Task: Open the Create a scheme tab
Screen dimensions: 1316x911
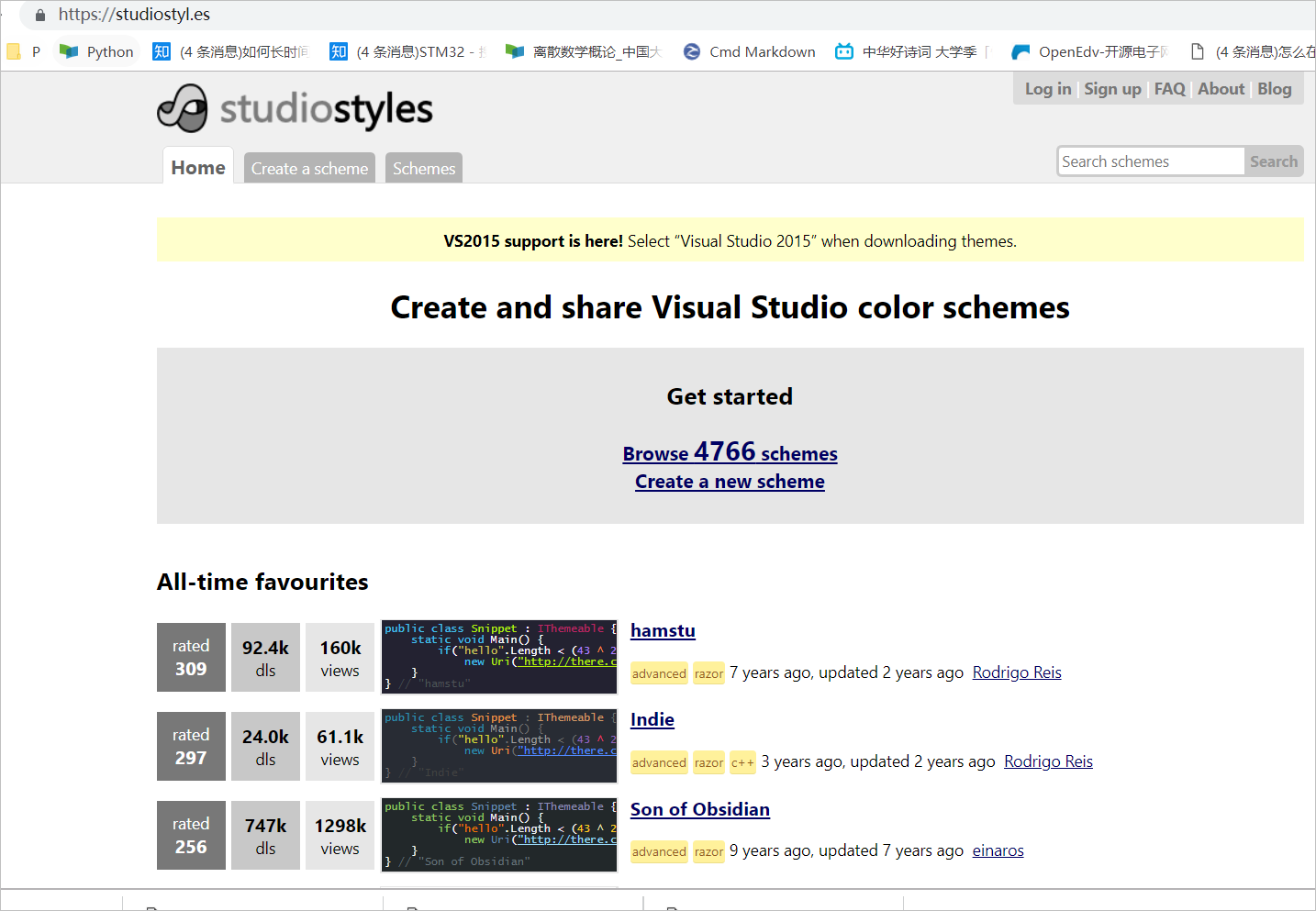Action: point(309,168)
